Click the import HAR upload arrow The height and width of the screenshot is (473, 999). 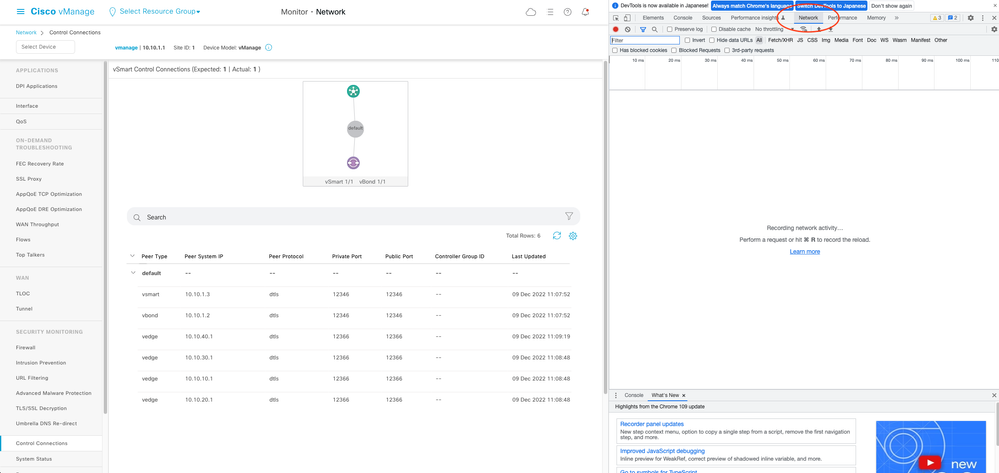[819, 29]
